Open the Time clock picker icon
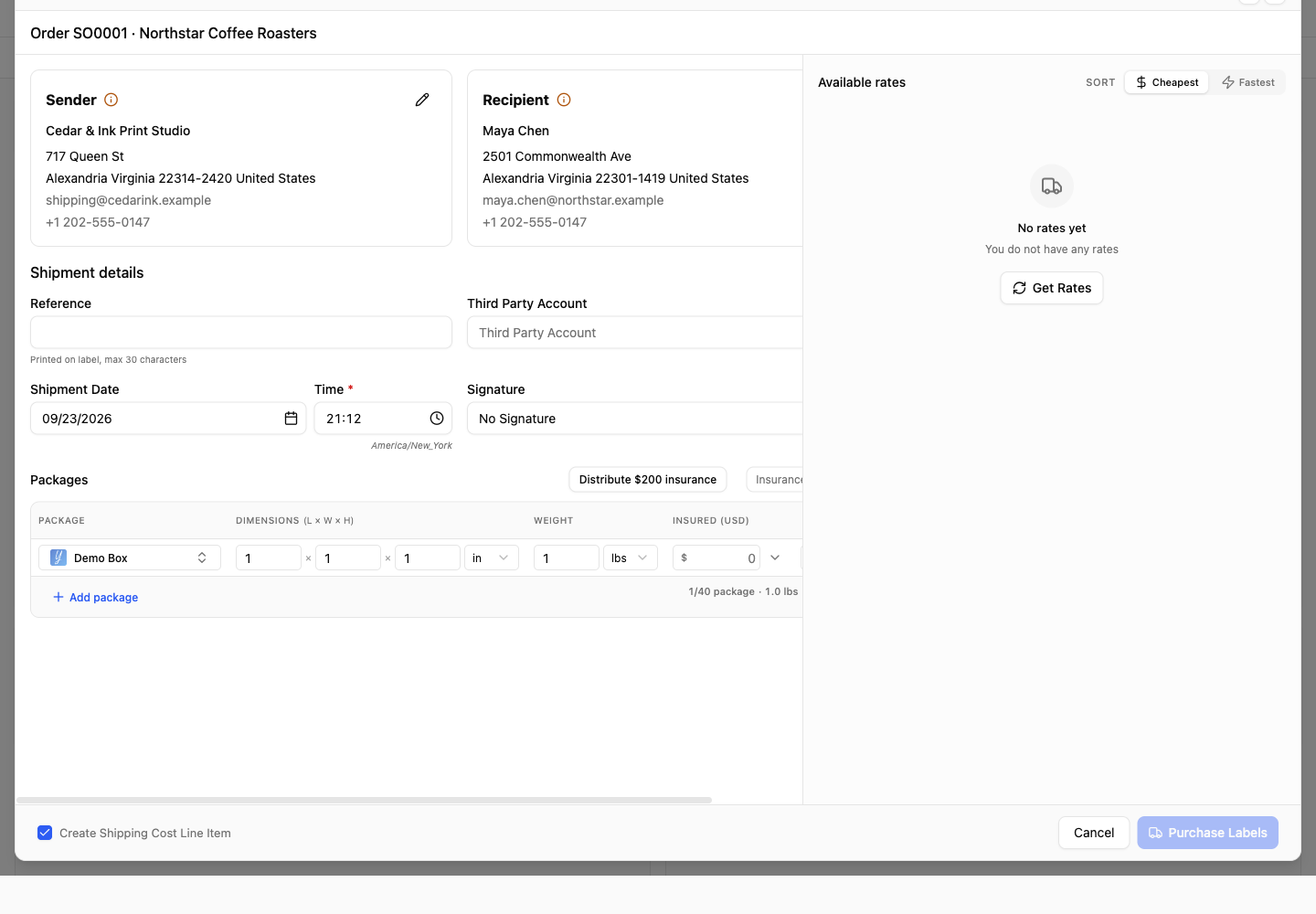Viewport: 1316px width, 914px height. [x=437, y=419]
